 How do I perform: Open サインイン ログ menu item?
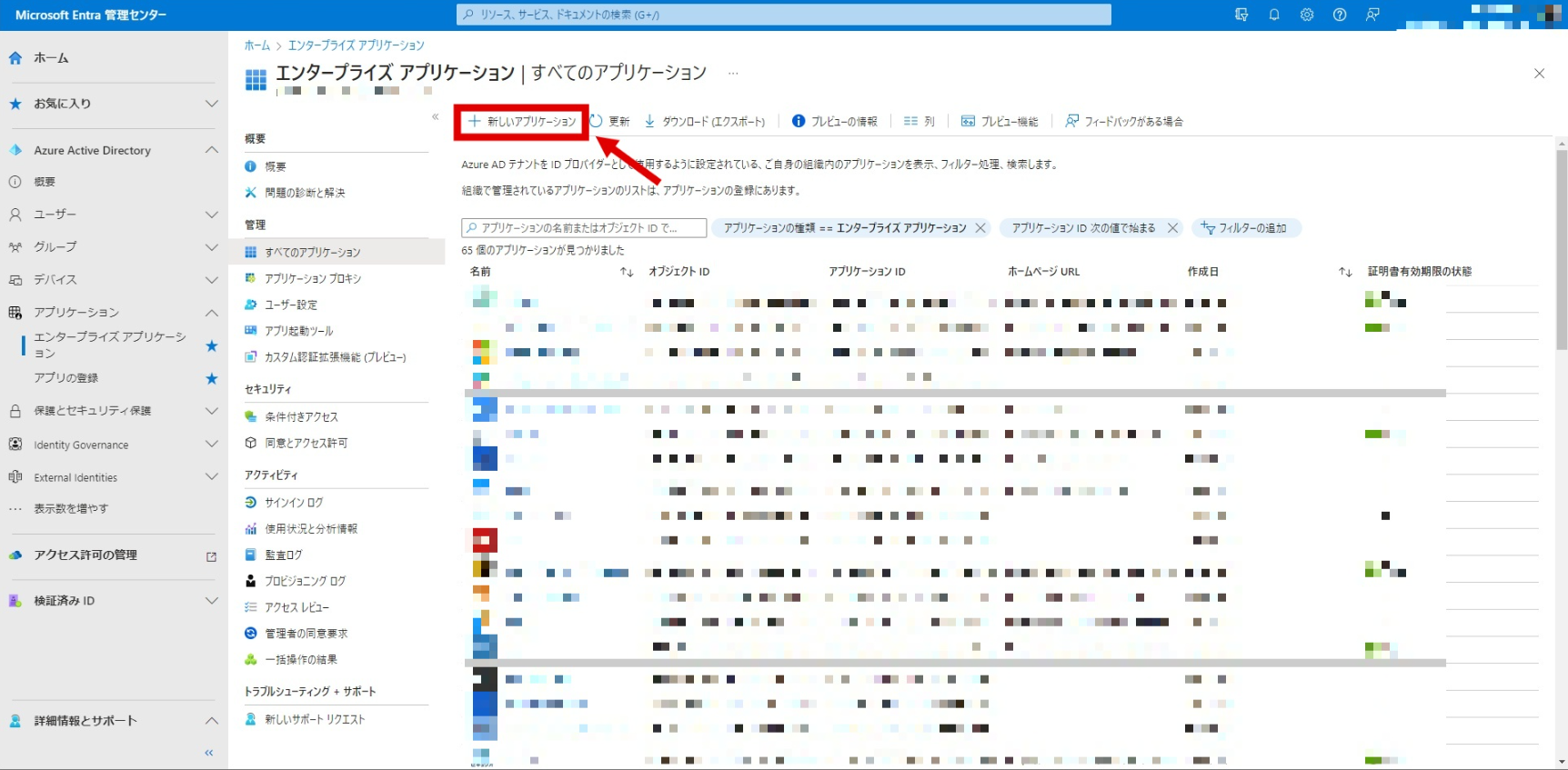294,502
